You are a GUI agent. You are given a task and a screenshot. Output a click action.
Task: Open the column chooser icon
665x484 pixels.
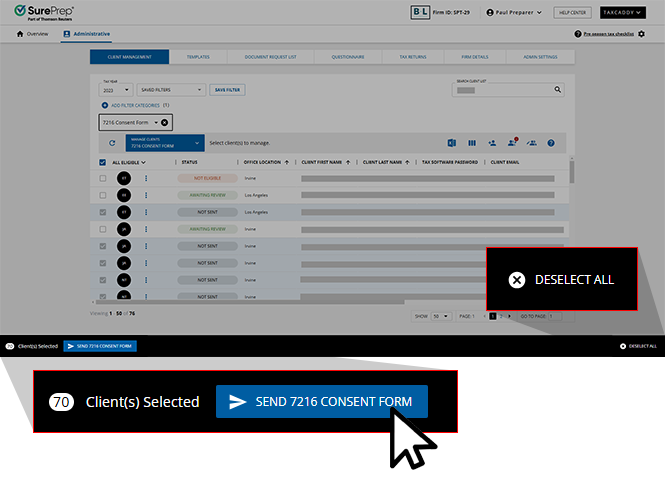tap(472, 143)
